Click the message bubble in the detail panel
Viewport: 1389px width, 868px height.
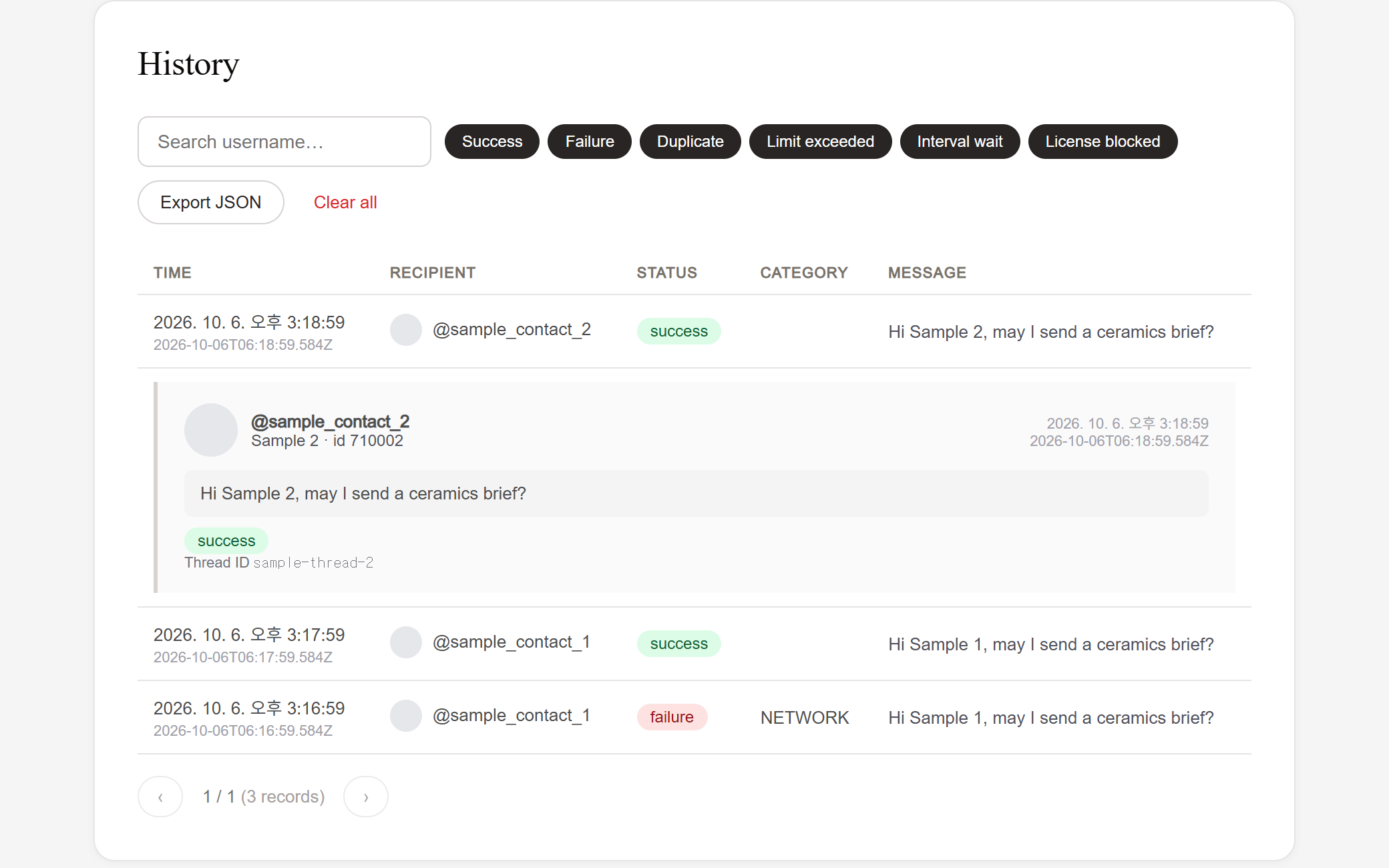tap(697, 493)
